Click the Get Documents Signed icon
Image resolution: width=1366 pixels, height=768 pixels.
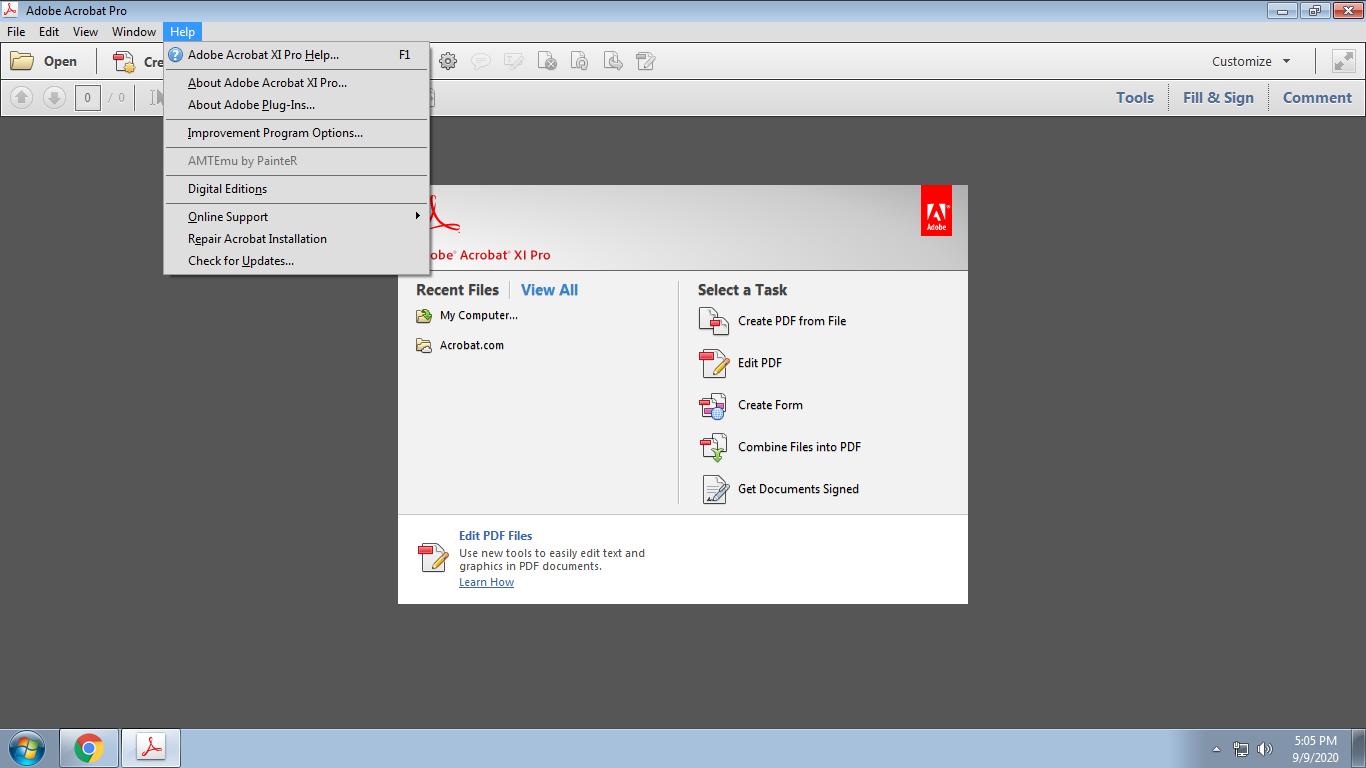click(714, 488)
